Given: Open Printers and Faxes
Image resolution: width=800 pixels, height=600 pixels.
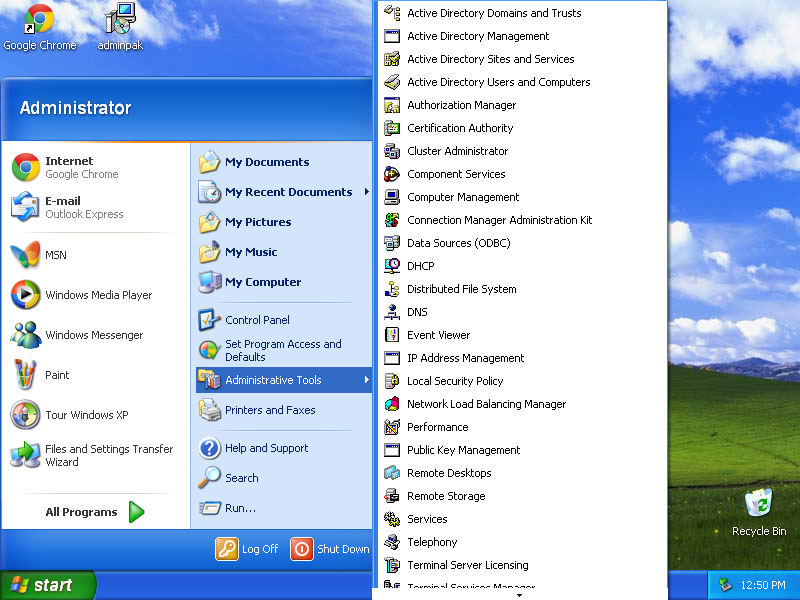Looking at the screenshot, I should tap(283, 410).
